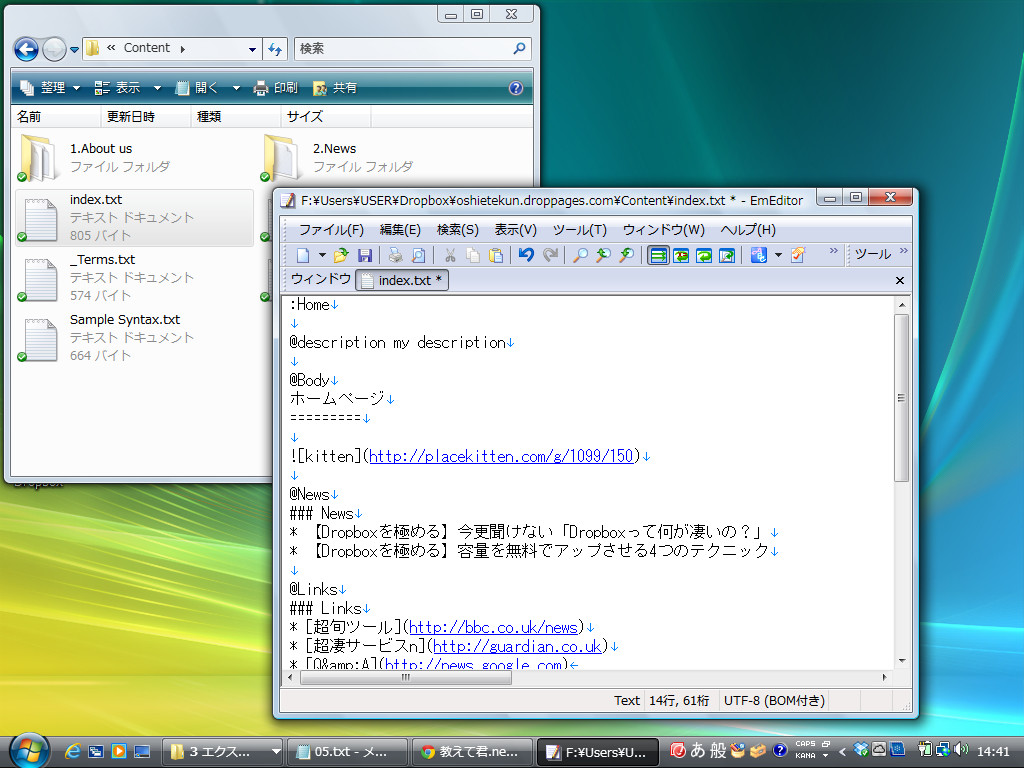Viewport: 1024px width, 768px height.
Task: Save the document with the floppy icon
Action: 364,255
